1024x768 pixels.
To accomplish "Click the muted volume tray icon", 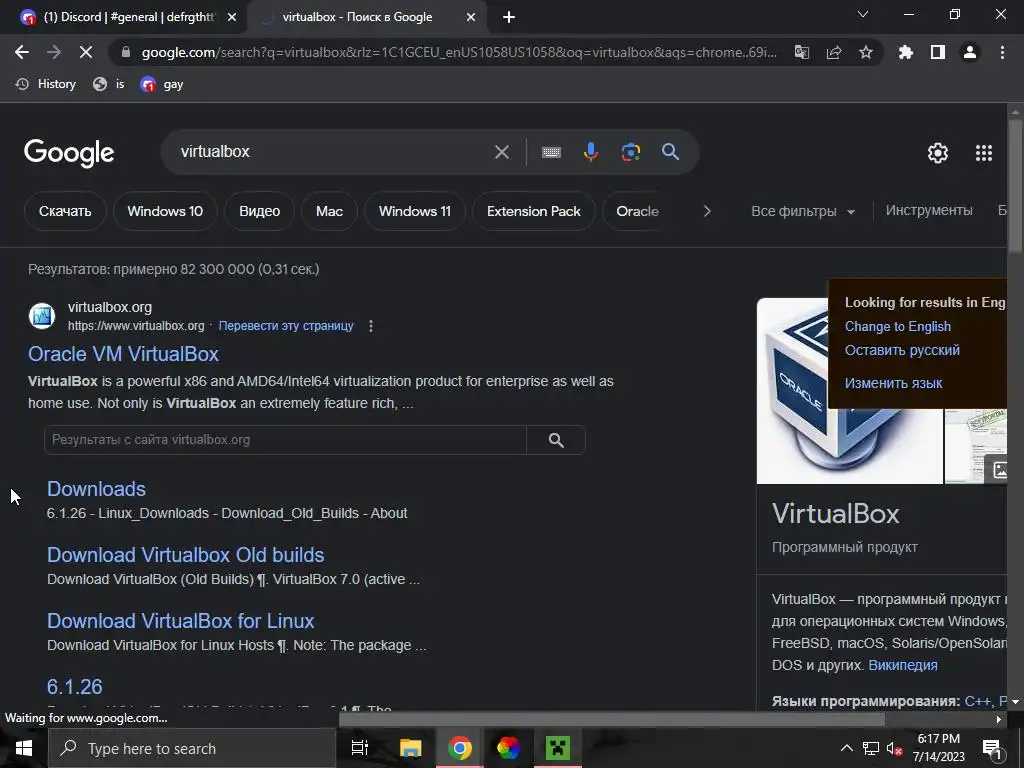I will pyautogui.click(x=894, y=748).
